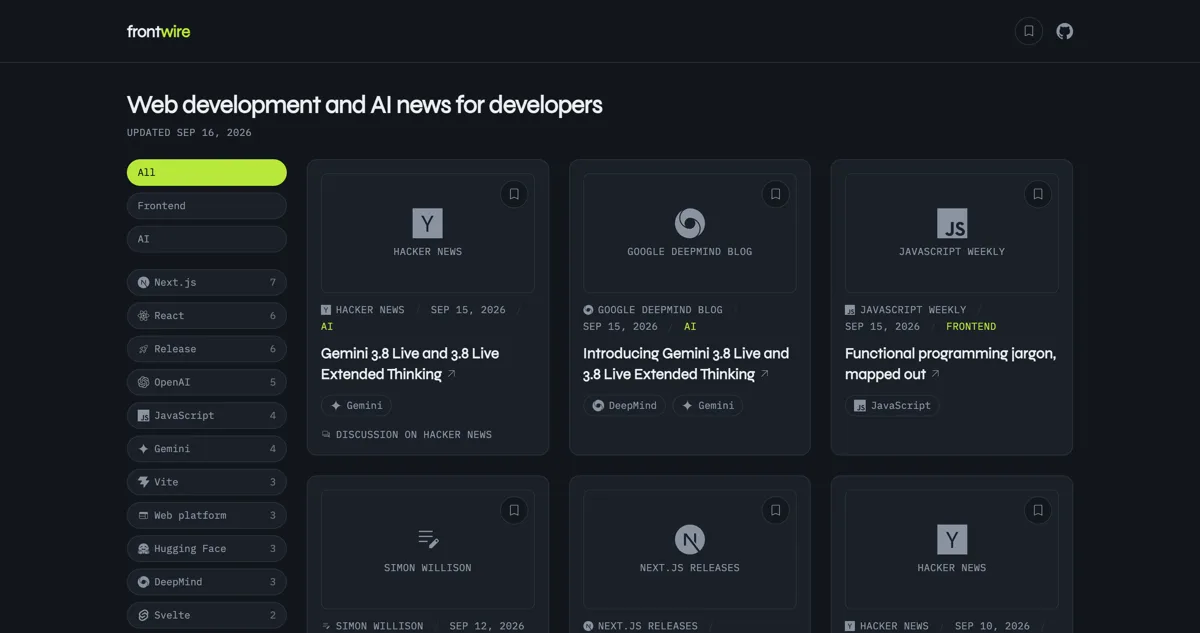The height and width of the screenshot is (633, 1200).
Task: Open saved bookmarks from the header
Action: [1029, 31]
